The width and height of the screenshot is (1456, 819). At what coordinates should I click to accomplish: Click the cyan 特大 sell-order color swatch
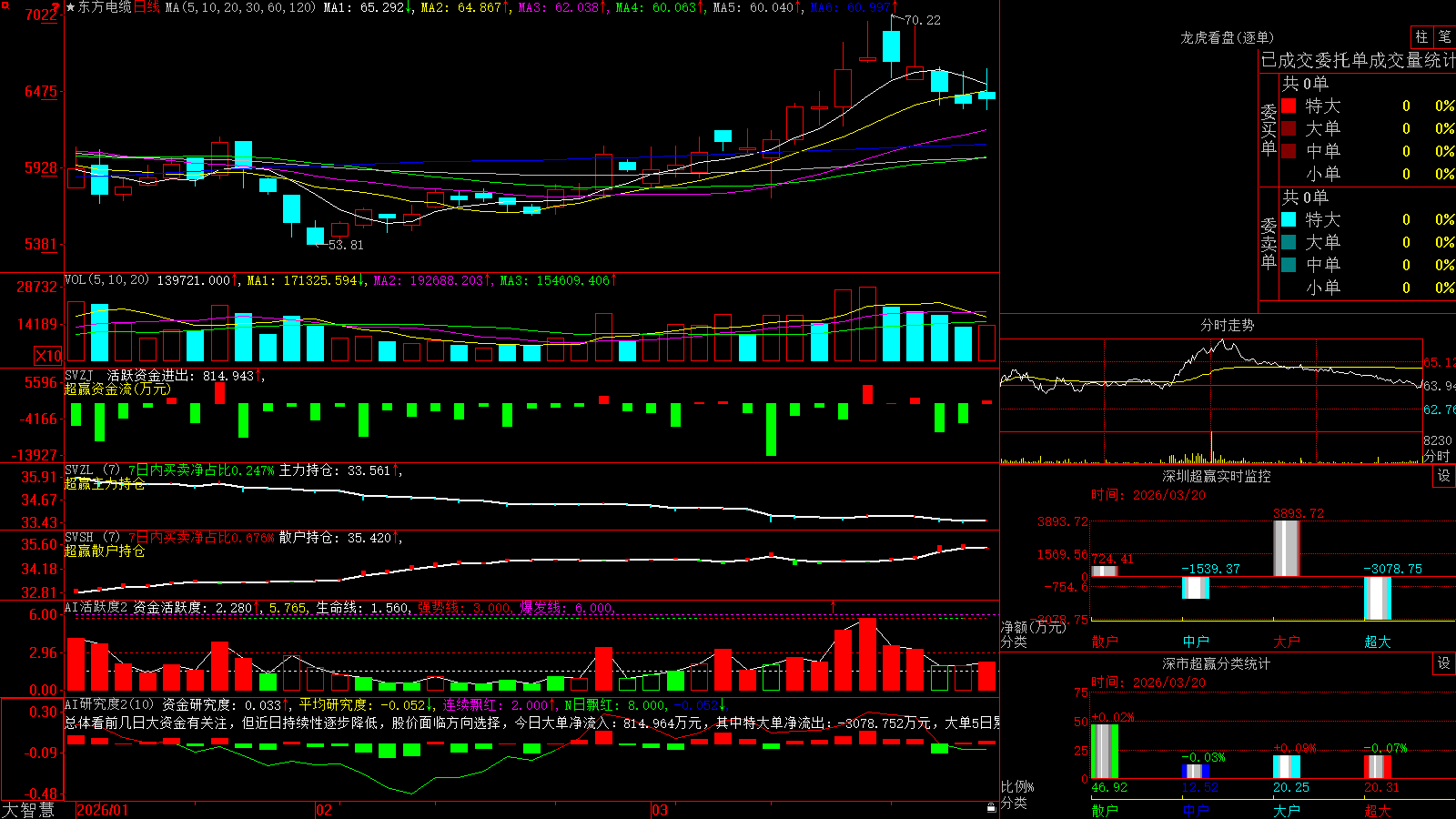[x=1289, y=219]
